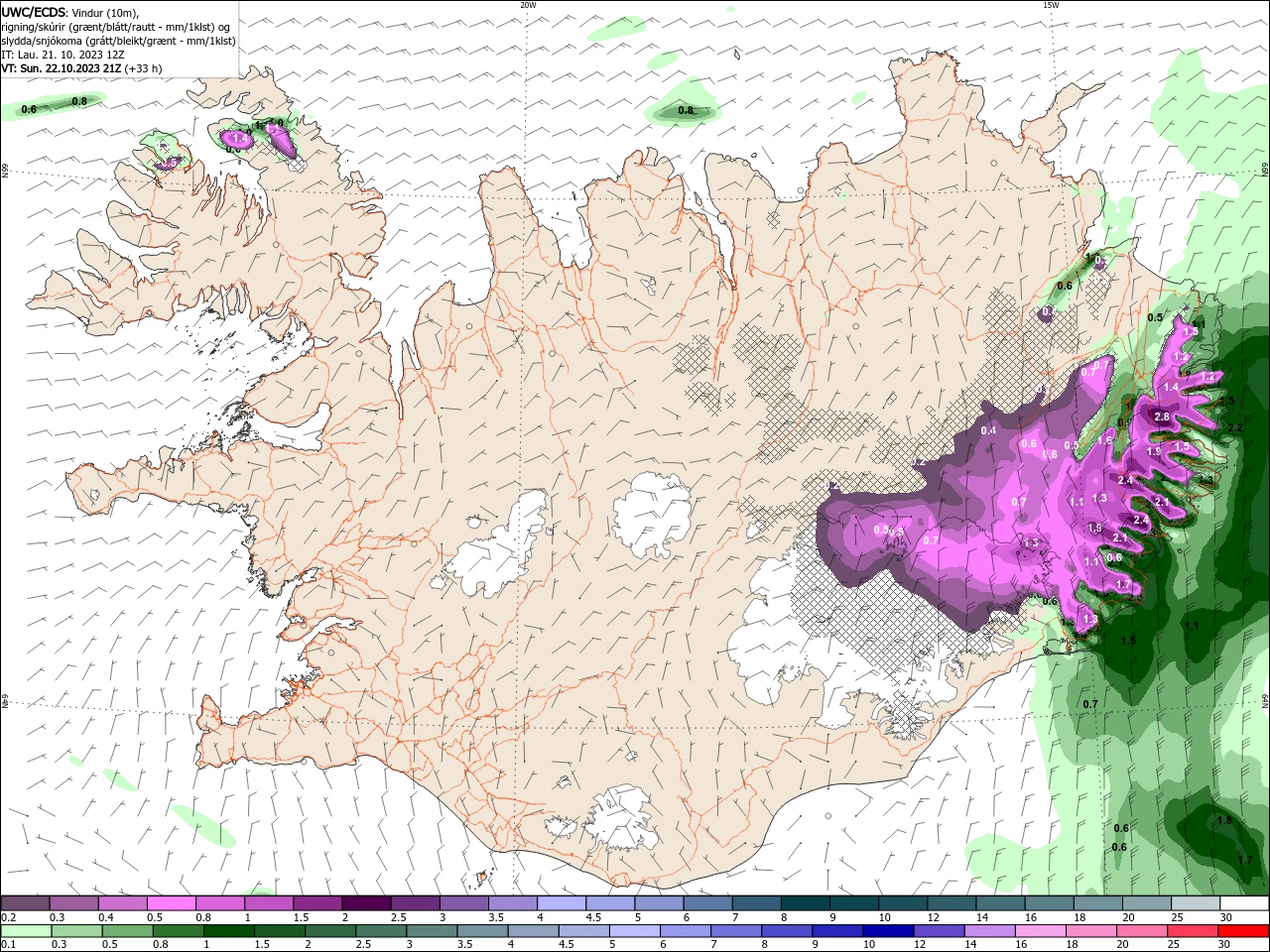The image size is (1270, 952).
Task: Select the bottom-row legend swatch between 2.5 and 3
Action: tap(383, 931)
